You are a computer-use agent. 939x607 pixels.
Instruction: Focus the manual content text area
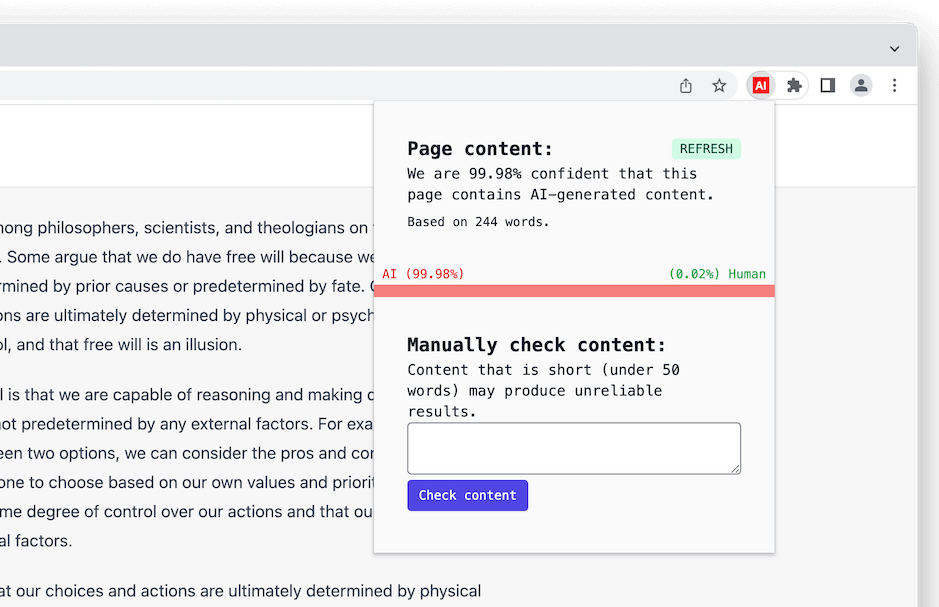pos(573,447)
